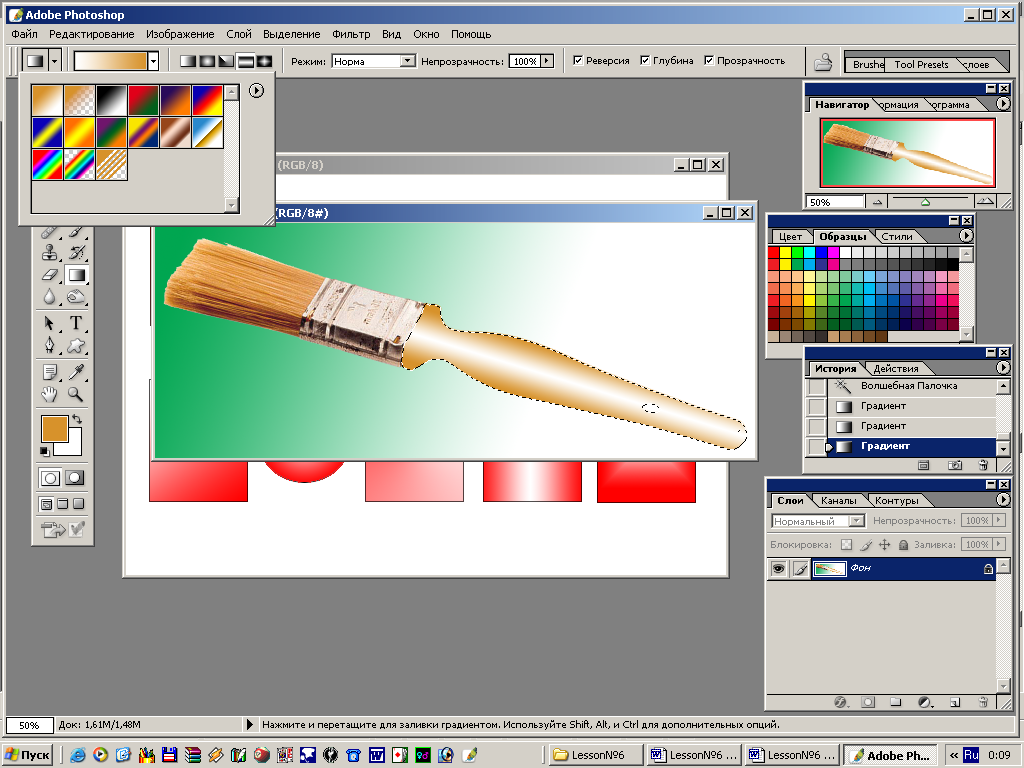Open the Редактирование menu

tap(91, 34)
